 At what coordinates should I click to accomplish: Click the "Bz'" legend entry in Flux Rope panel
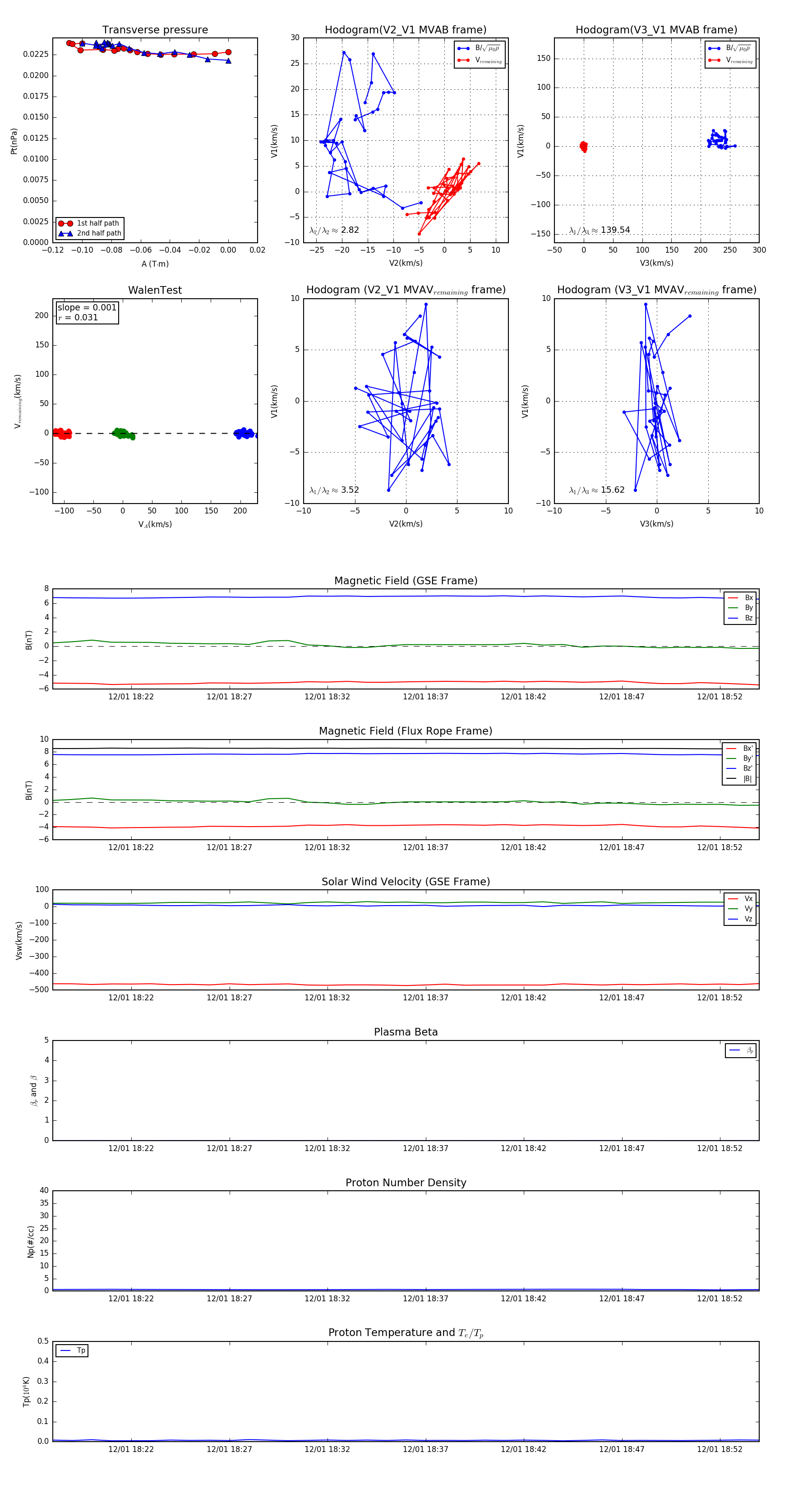coord(739,769)
